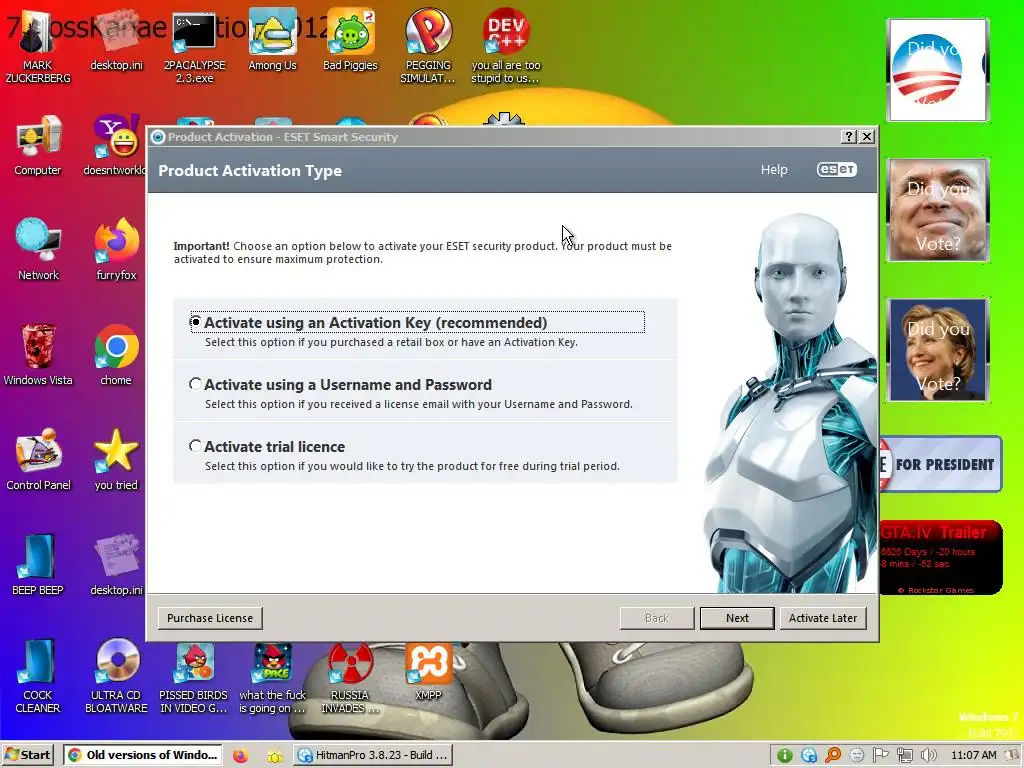Select the desktop.ini file beside MARK ZUCKERBERG
This screenshot has height=768, width=1024.
point(116,40)
